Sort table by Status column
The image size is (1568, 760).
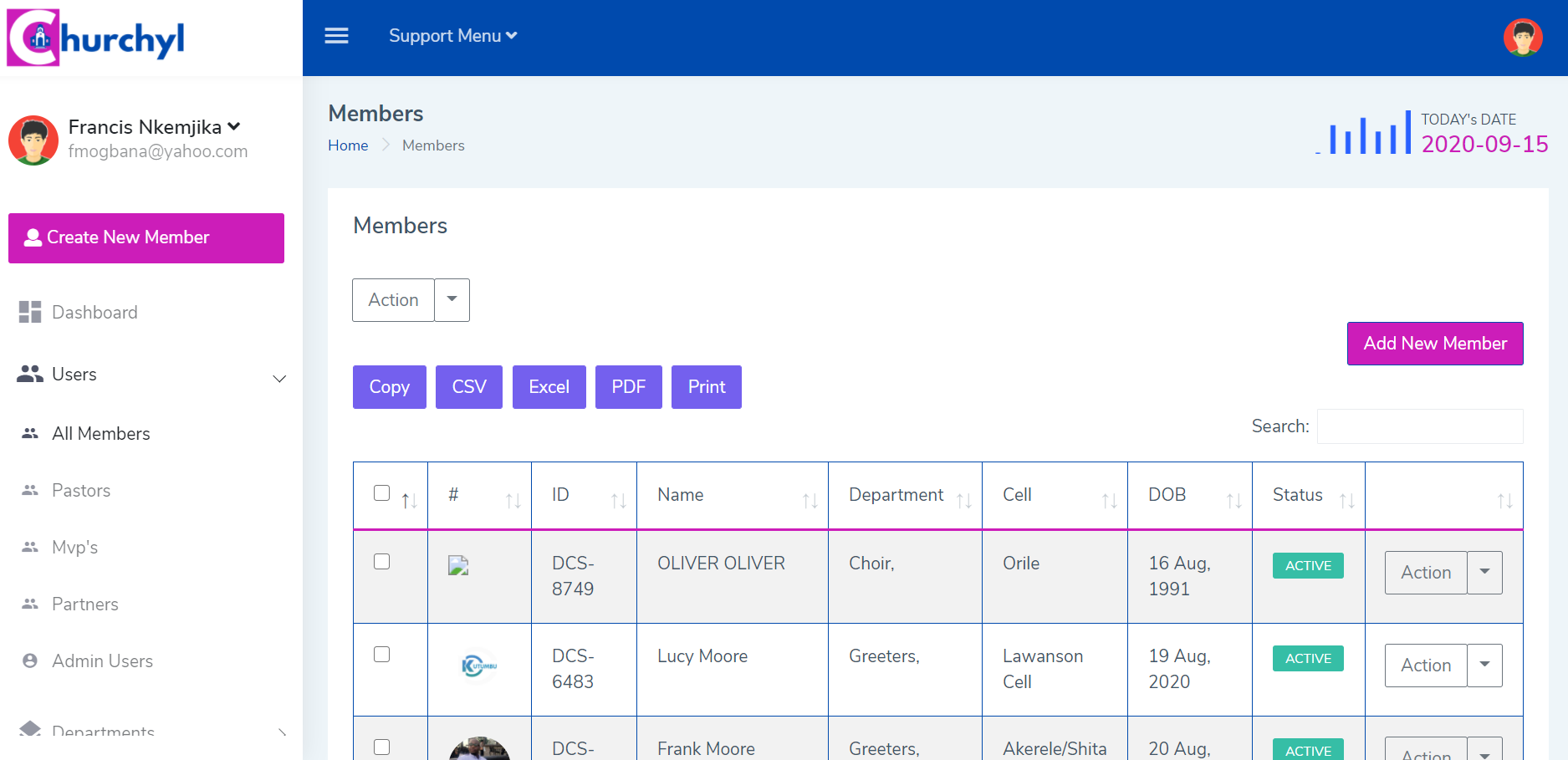(x=1346, y=501)
